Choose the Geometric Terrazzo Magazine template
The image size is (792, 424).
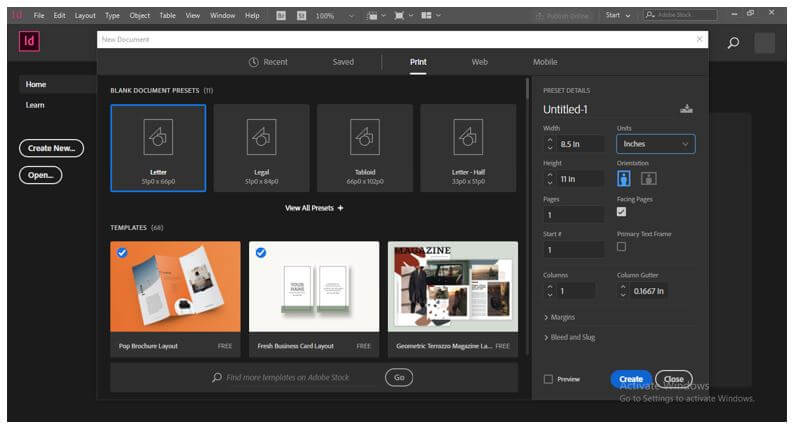point(453,299)
